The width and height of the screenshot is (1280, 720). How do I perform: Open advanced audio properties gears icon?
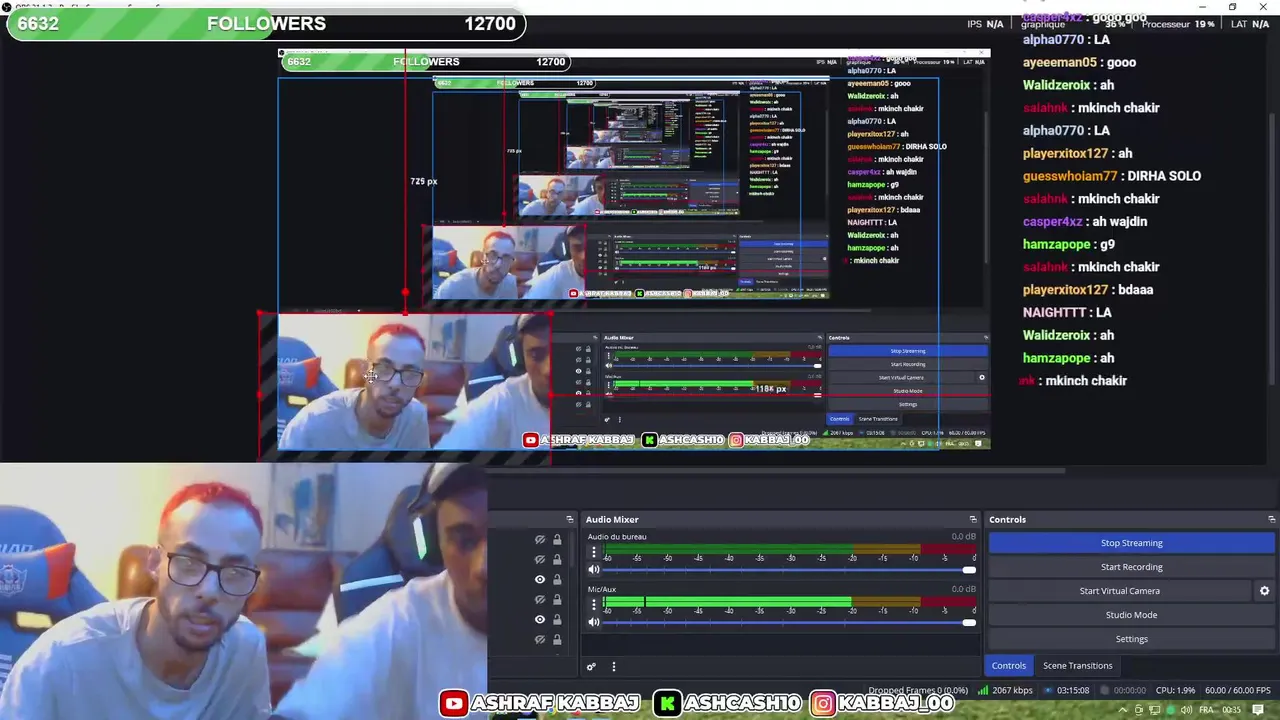point(591,667)
